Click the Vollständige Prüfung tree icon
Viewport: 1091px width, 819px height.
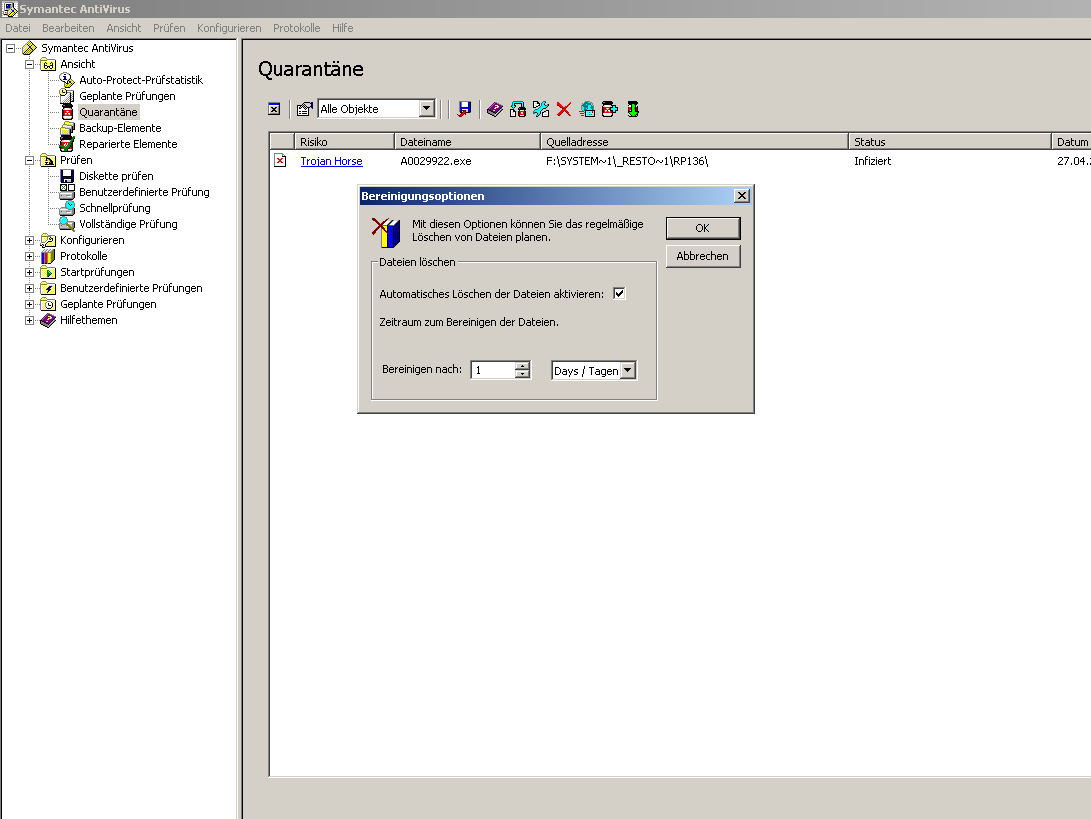(x=67, y=224)
